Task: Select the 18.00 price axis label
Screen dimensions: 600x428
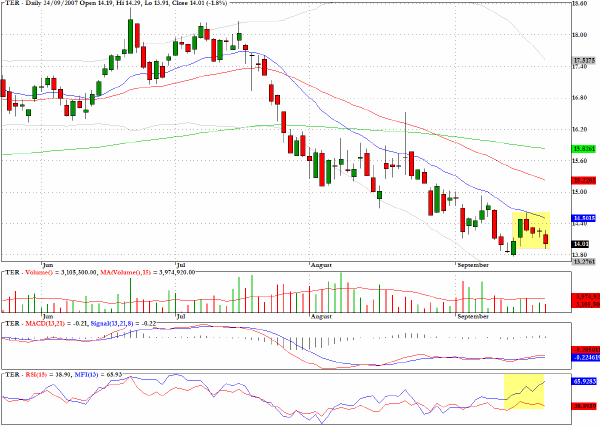Action: pos(579,35)
